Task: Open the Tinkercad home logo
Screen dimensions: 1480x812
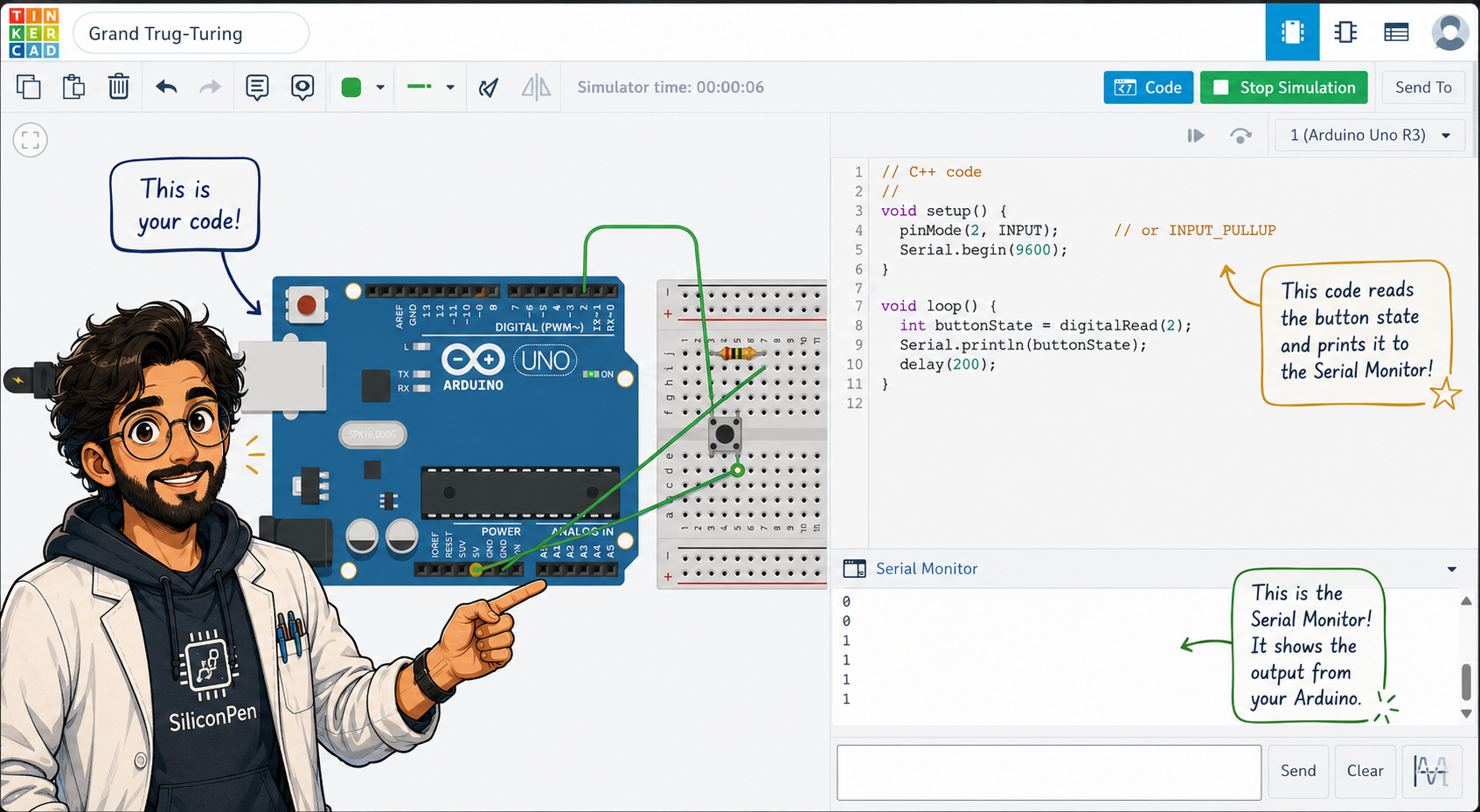Action: pos(34,33)
